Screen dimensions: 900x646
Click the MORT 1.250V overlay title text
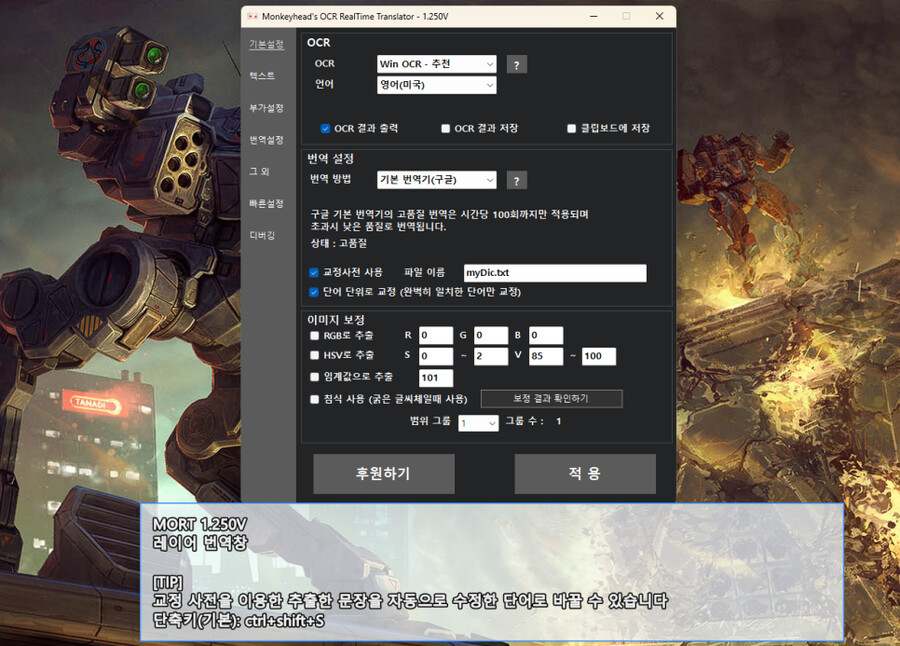click(x=200, y=524)
